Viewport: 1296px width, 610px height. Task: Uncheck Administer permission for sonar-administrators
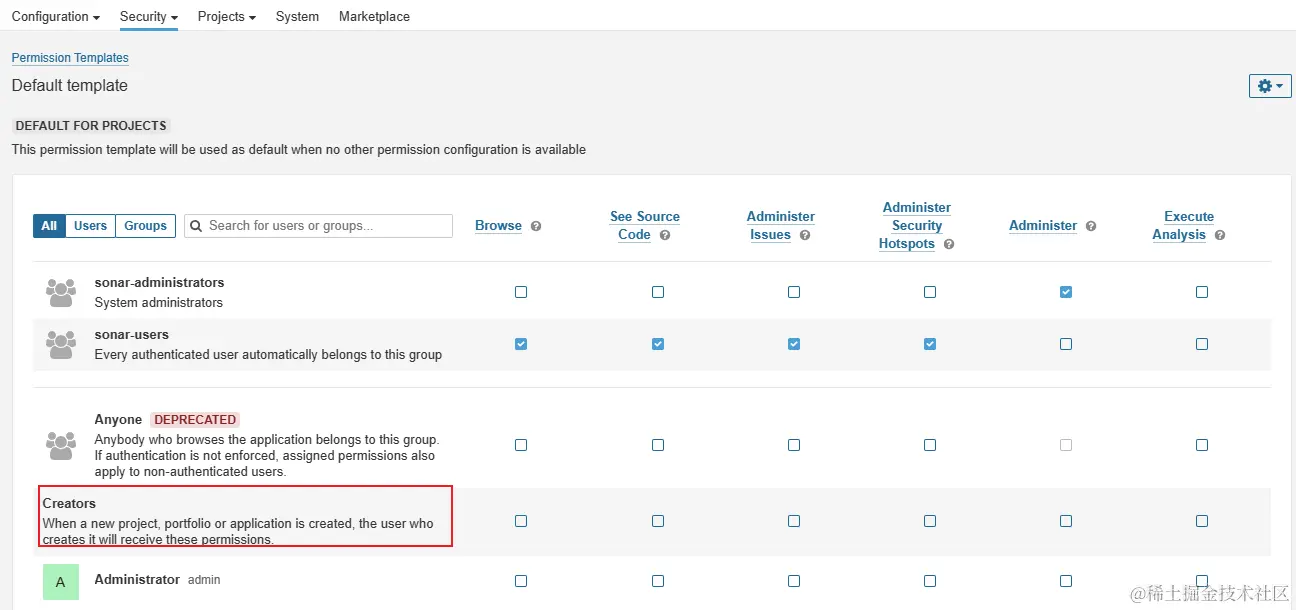(x=1066, y=292)
